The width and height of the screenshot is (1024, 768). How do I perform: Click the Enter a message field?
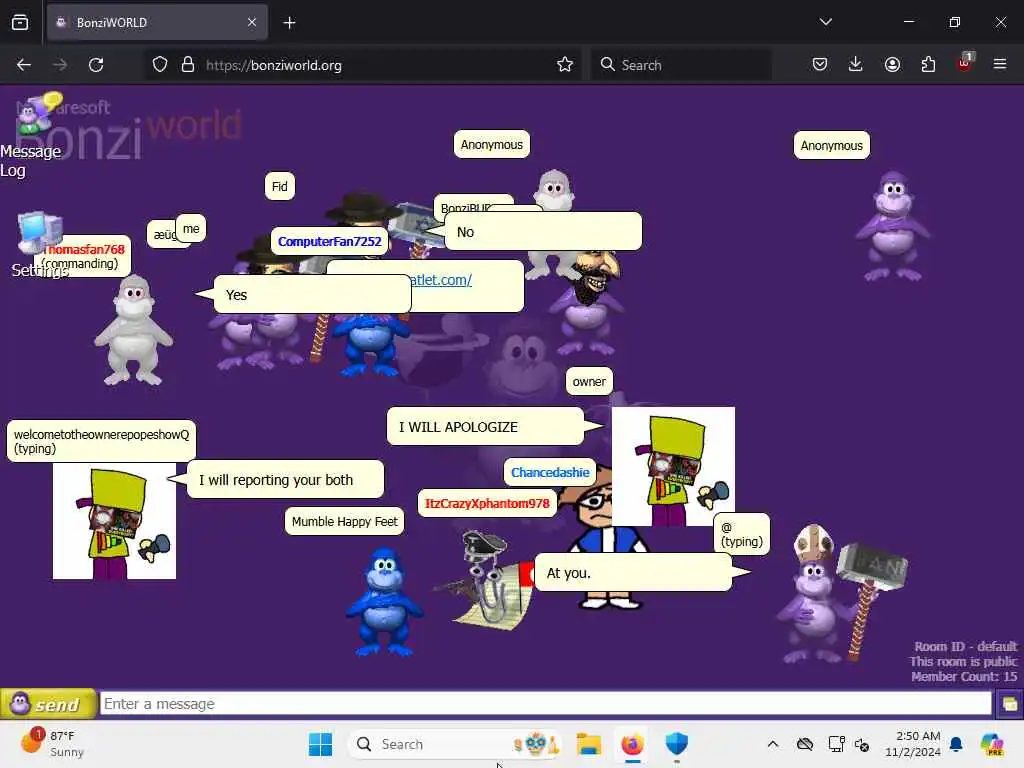pos(545,703)
